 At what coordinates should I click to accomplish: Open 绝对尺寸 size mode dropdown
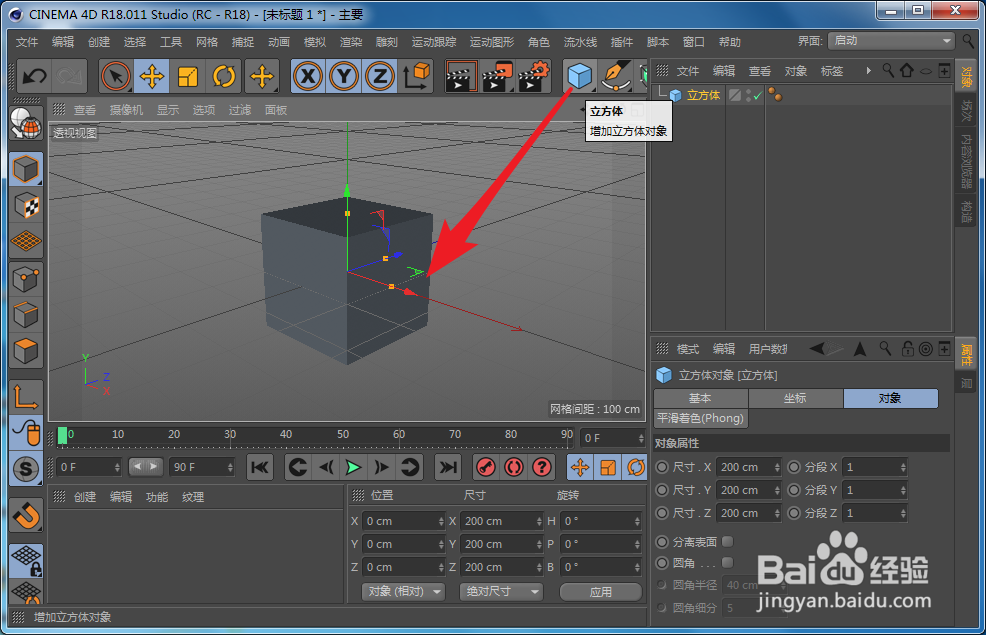pos(501,592)
